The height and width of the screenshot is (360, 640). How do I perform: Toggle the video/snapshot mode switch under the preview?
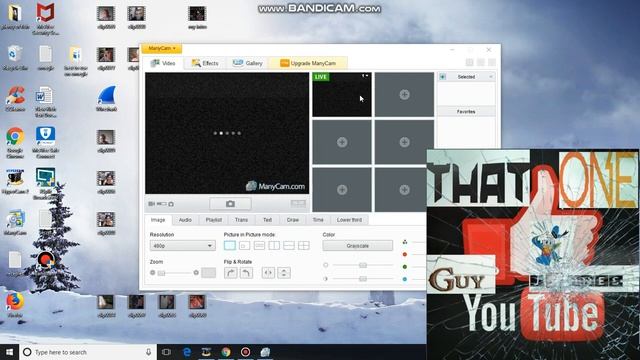pos(162,204)
